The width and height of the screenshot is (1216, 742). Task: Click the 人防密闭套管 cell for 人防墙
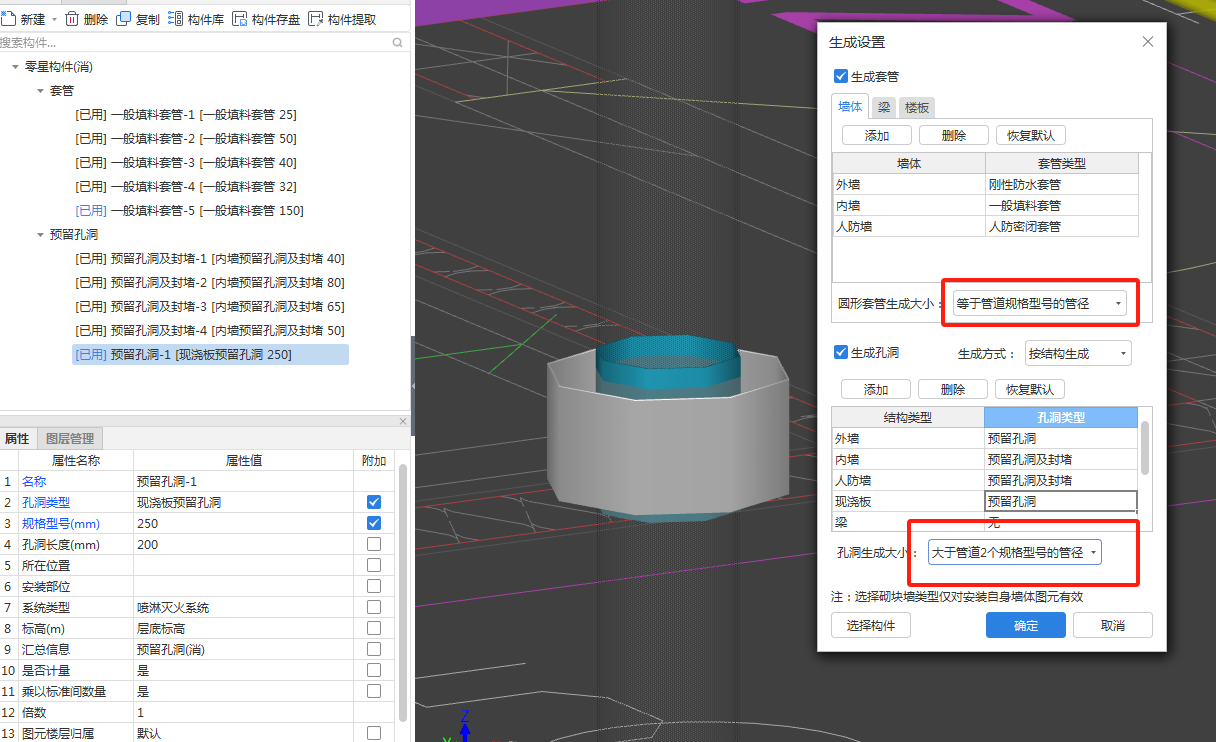click(x=1061, y=226)
